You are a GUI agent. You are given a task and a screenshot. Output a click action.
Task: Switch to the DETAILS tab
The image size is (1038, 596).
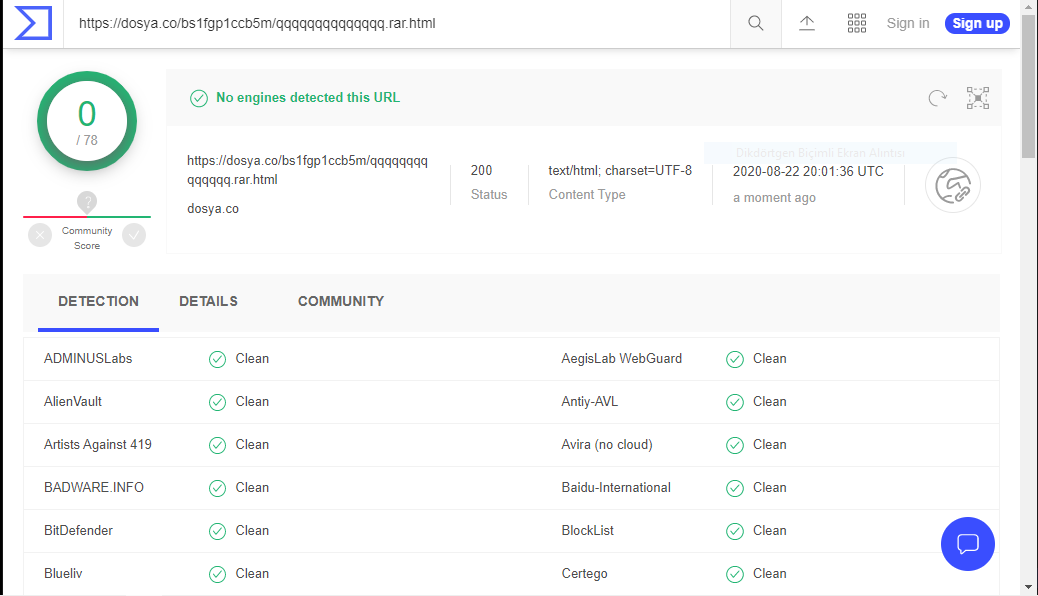(x=208, y=301)
